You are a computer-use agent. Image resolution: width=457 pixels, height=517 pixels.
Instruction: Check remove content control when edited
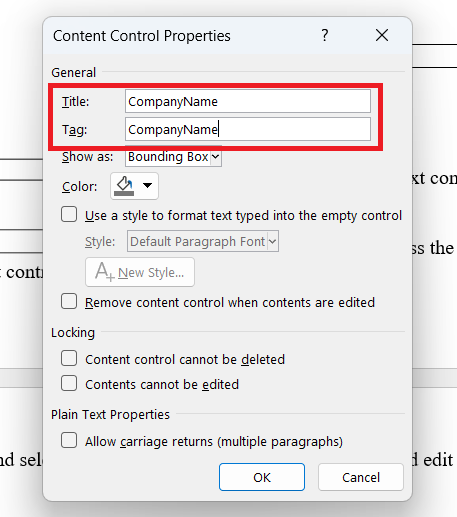[x=69, y=301]
